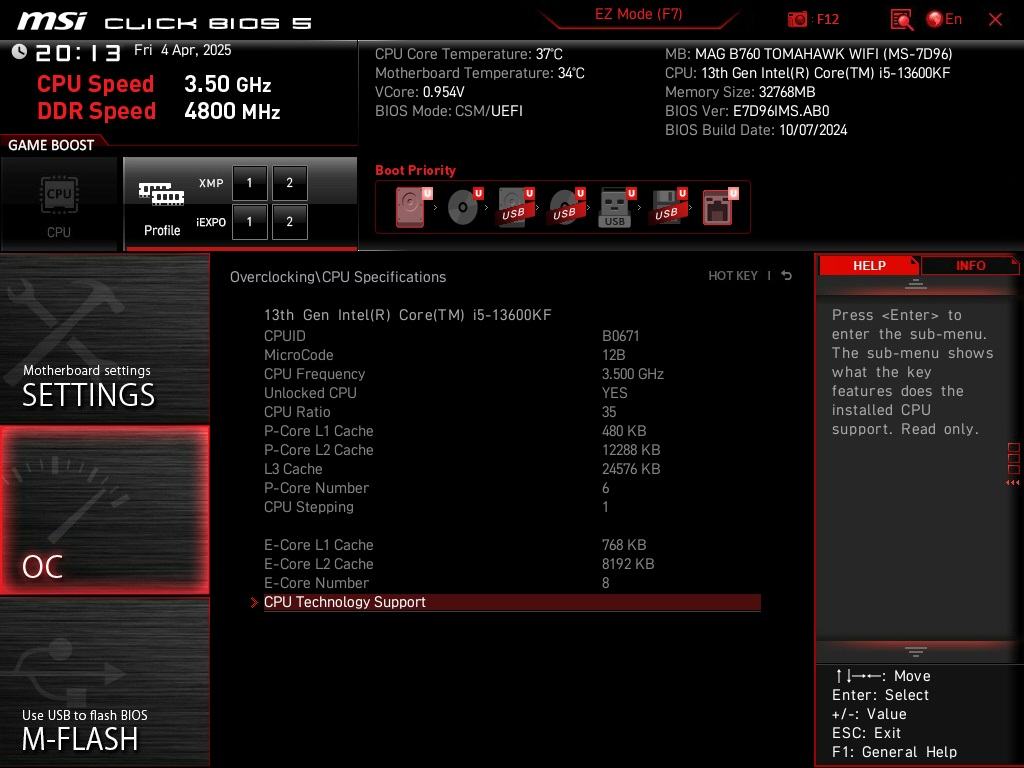Select the MicroCode row

[512, 355]
